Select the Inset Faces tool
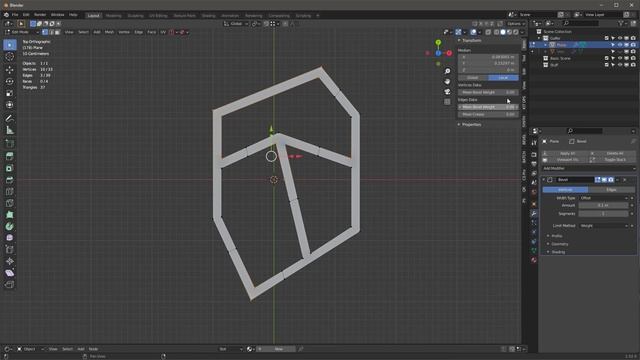The image size is (640, 360). pyautogui.click(x=10, y=168)
